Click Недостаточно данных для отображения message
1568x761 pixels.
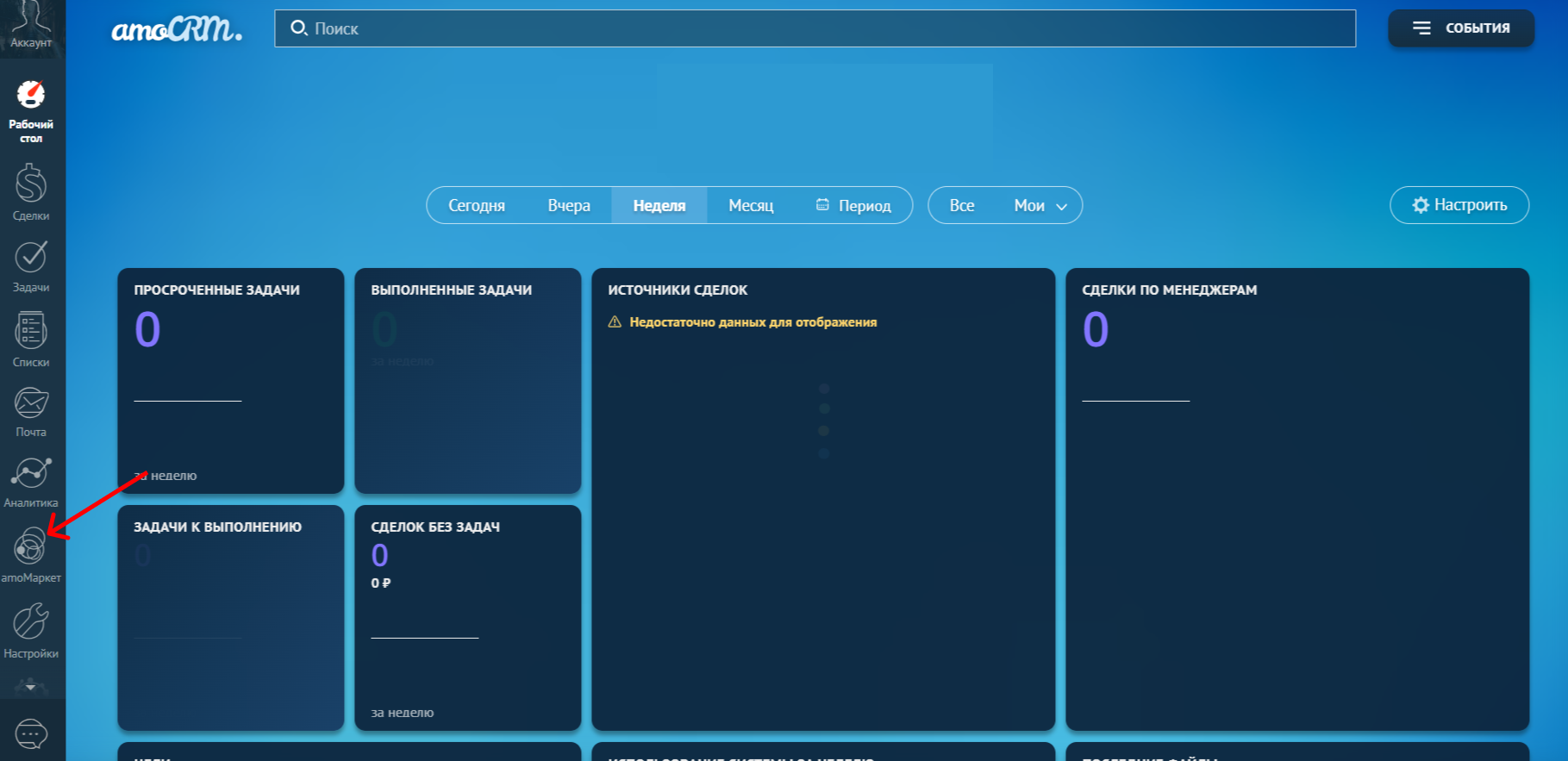pyautogui.click(x=753, y=321)
